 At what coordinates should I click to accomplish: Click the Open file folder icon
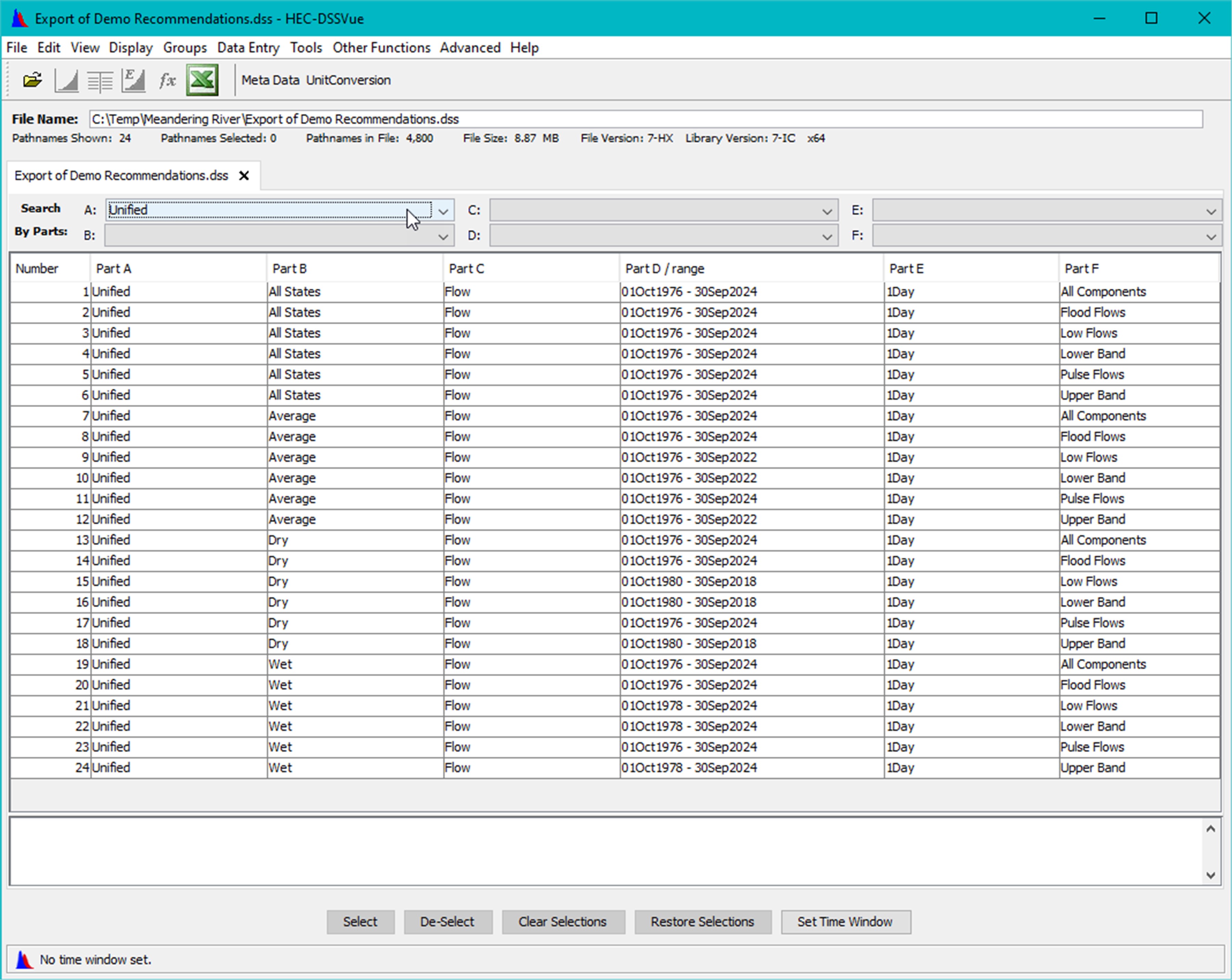(x=33, y=80)
